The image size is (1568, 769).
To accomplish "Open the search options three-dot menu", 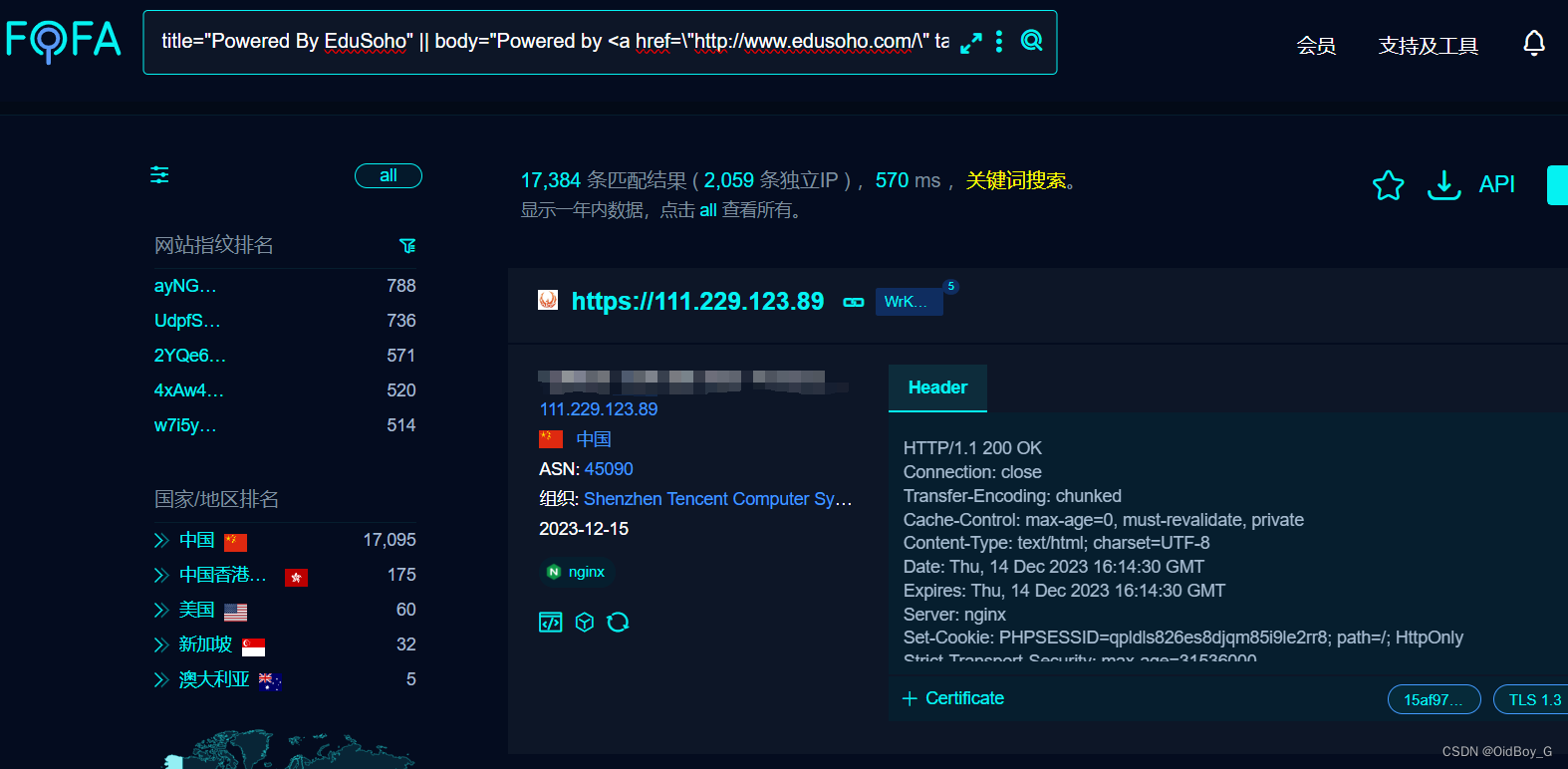I will 999,41.
